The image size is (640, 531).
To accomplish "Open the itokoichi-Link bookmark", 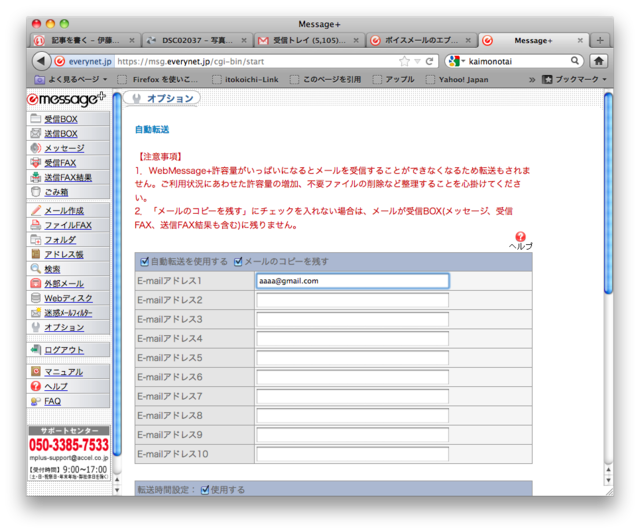I will (x=246, y=80).
